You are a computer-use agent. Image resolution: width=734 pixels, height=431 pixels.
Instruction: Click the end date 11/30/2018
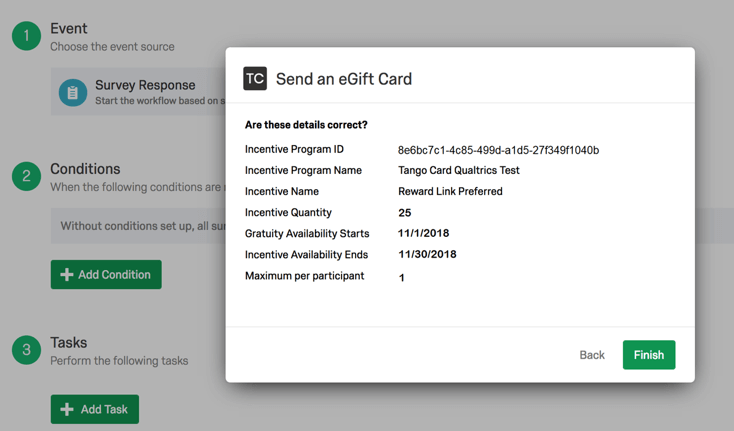pyautogui.click(x=427, y=254)
